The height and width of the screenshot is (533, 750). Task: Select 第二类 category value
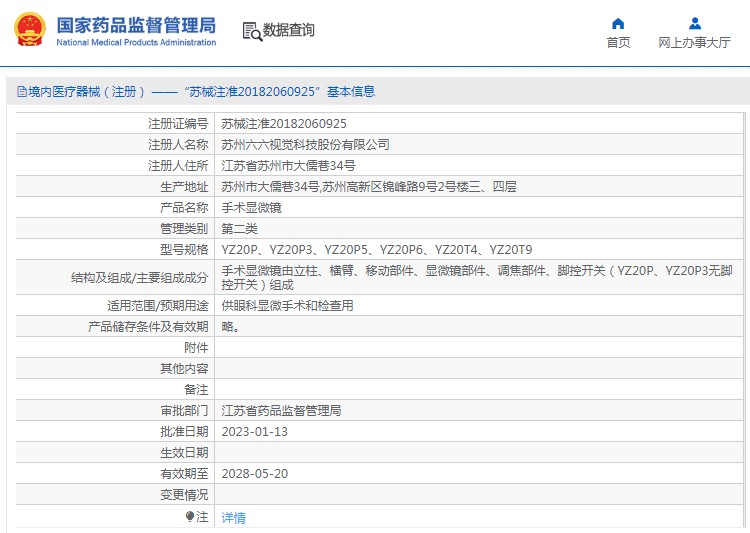click(x=240, y=229)
